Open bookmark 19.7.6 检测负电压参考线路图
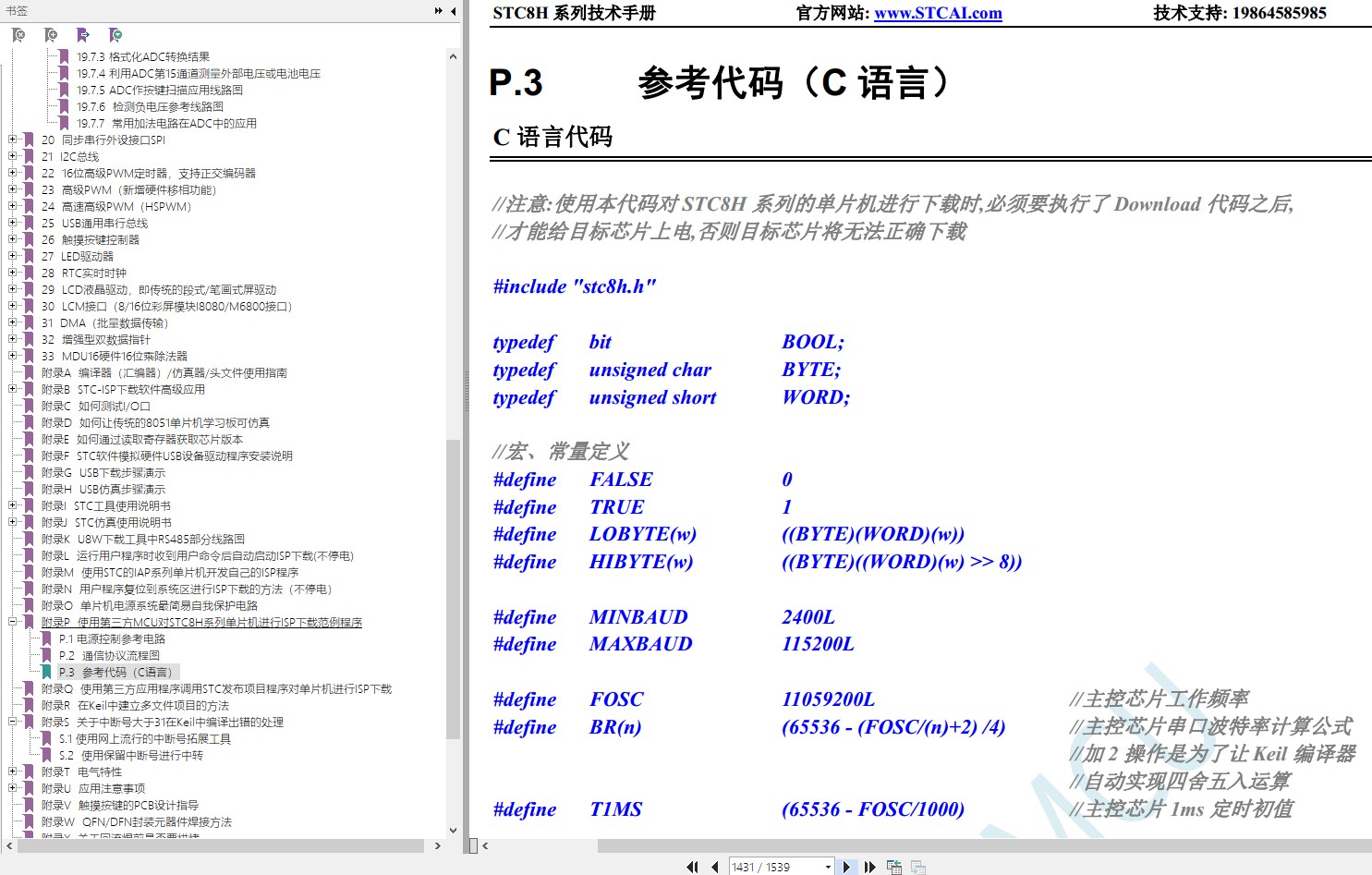Image resolution: width=1372 pixels, height=875 pixels. coord(150,106)
